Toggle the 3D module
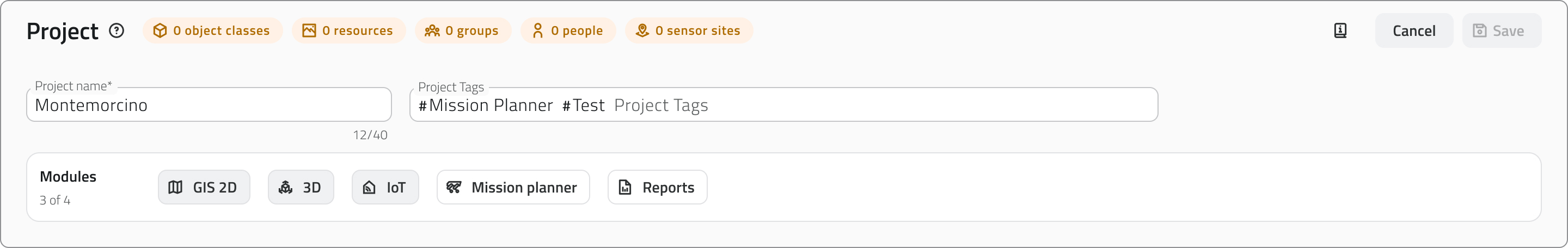Viewport: 1568px width, 248px height. tap(301, 187)
